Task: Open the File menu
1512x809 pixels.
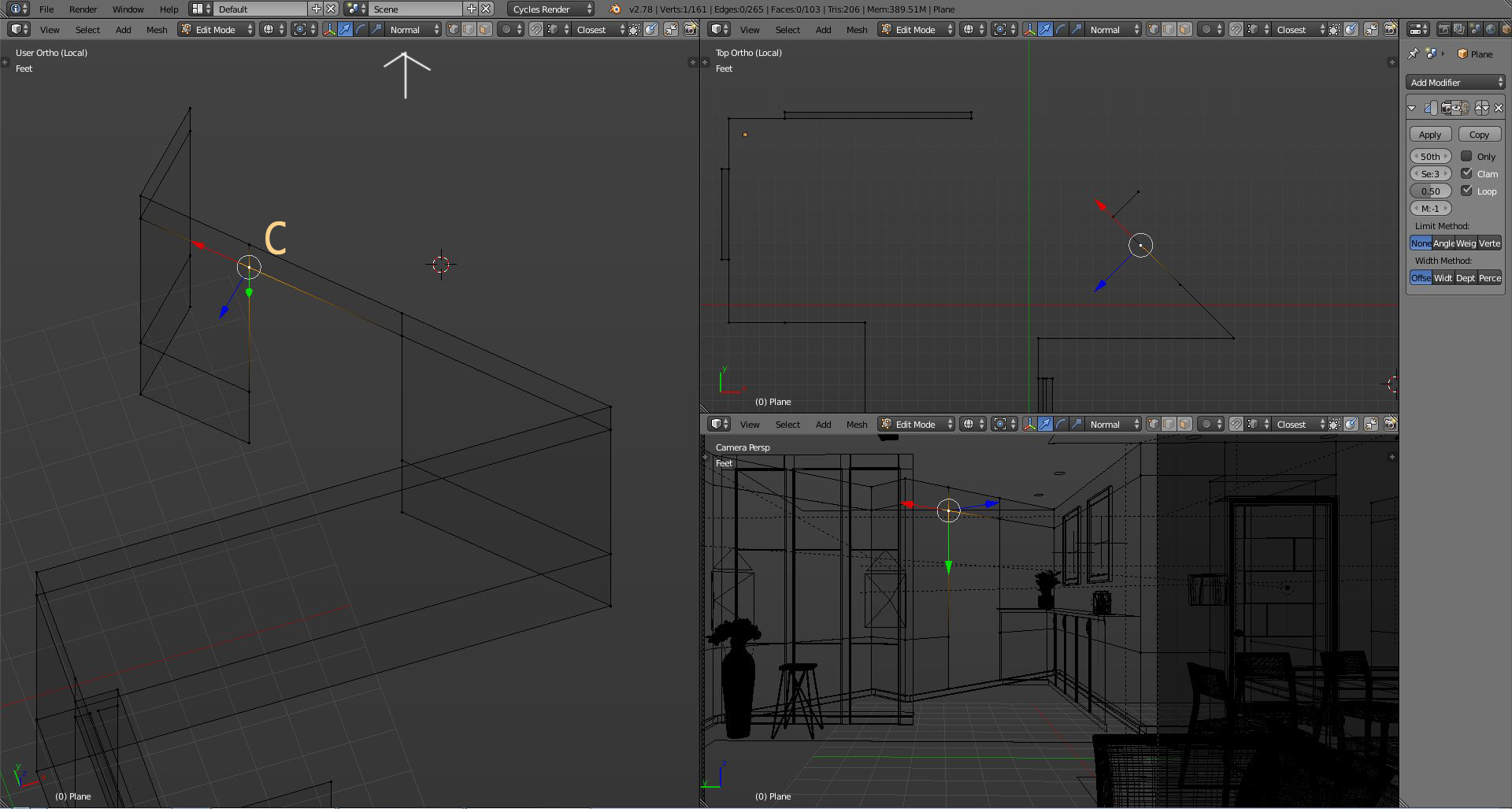Action: click(46, 9)
